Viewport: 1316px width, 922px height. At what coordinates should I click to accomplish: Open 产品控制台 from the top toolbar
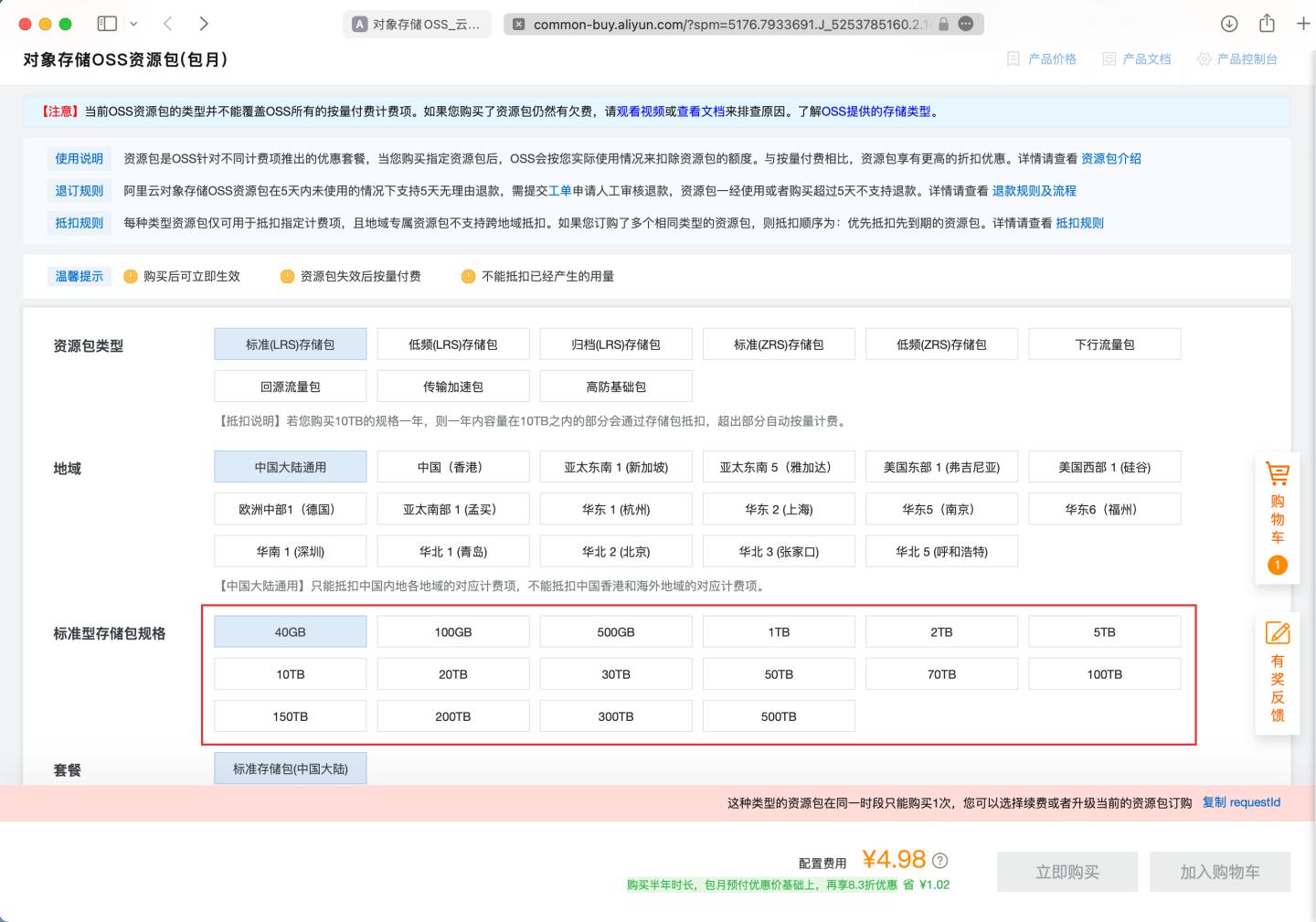[1238, 58]
